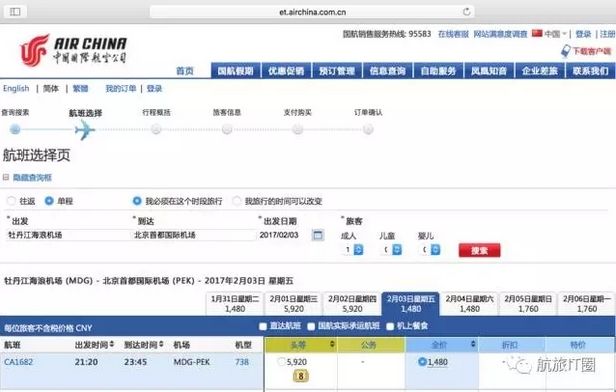Click 登录 link beside 我的订单

[x=154, y=88]
